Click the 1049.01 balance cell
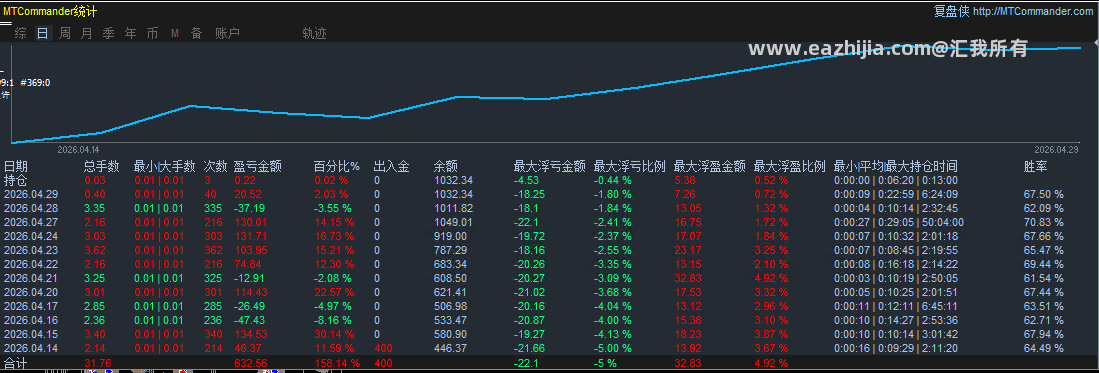The height and width of the screenshot is (373, 1099). [x=453, y=222]
